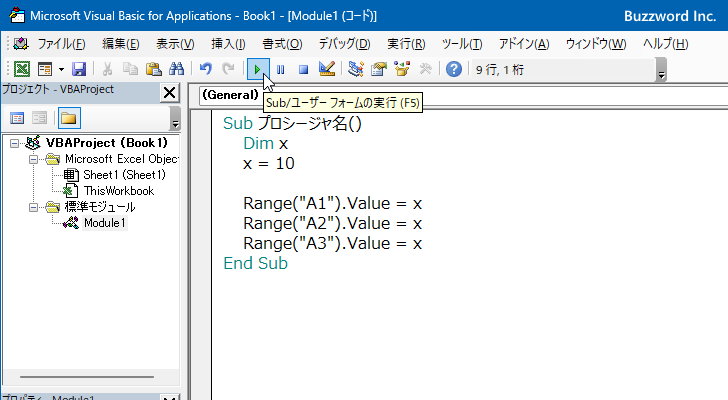Click the Range("A3").Value = x line
Image resolution: width=728 pixels, height=400 pixels.
click(x=332, y=243)
